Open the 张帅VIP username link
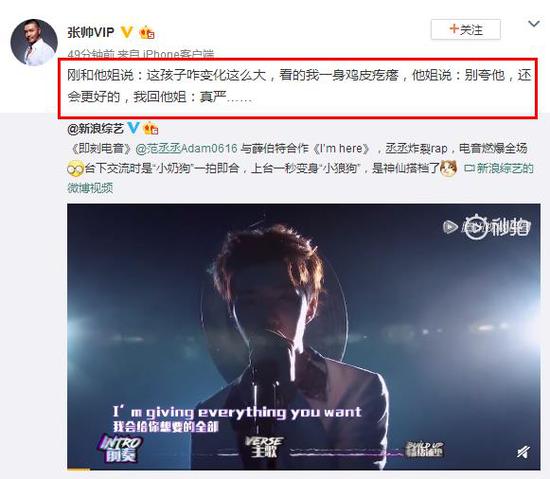 [91, 33]
